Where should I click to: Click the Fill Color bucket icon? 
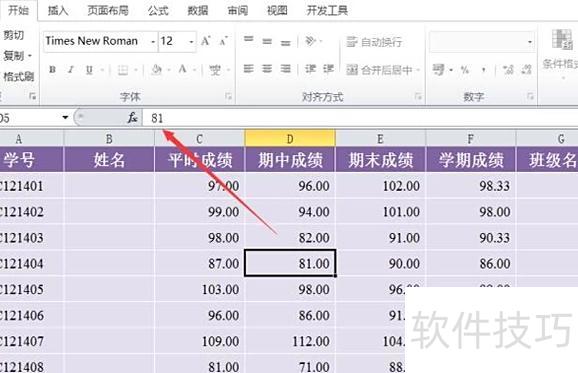[157, 69]
